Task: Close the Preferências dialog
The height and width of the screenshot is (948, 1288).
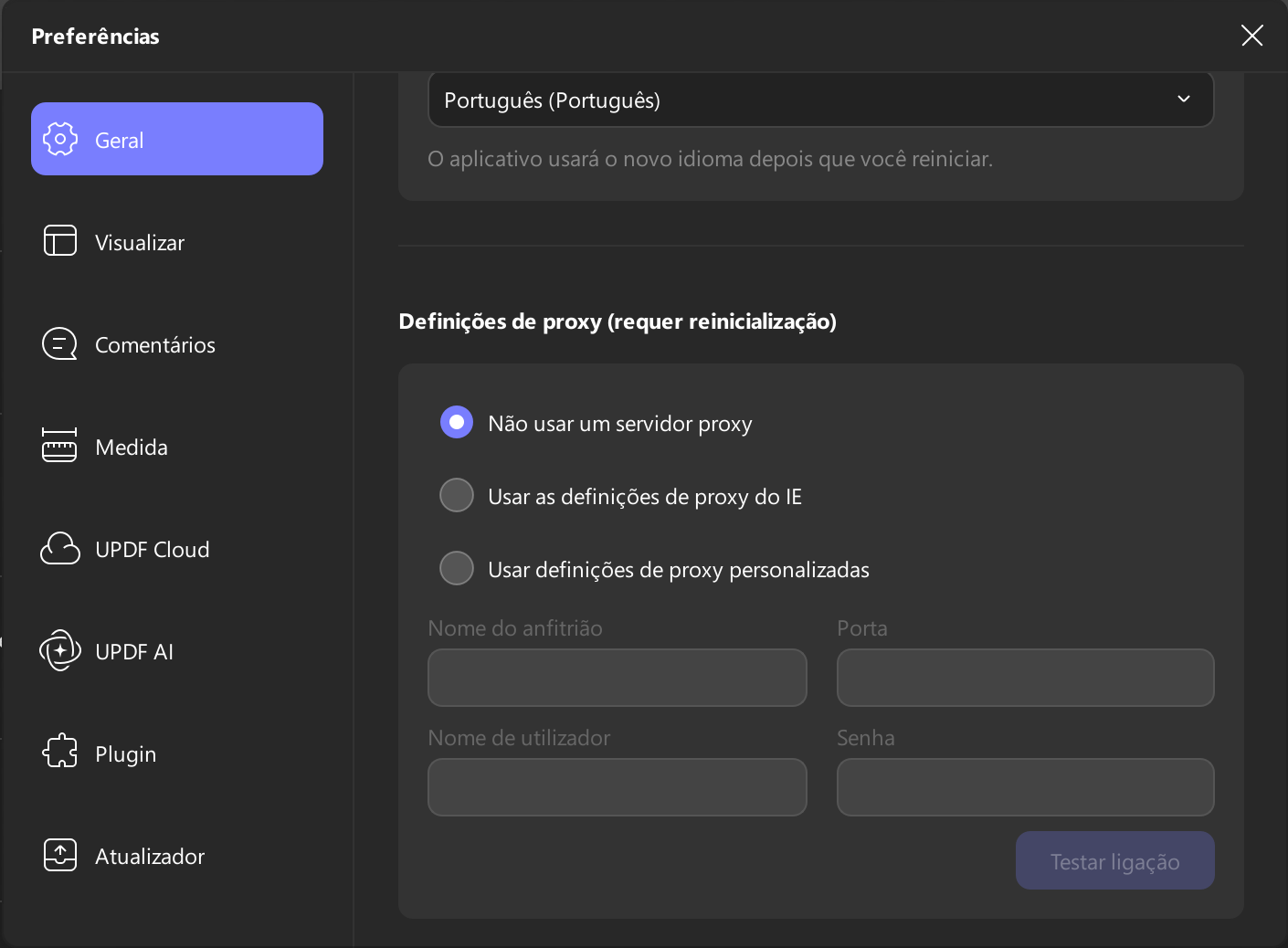Action: (1251, 36)
